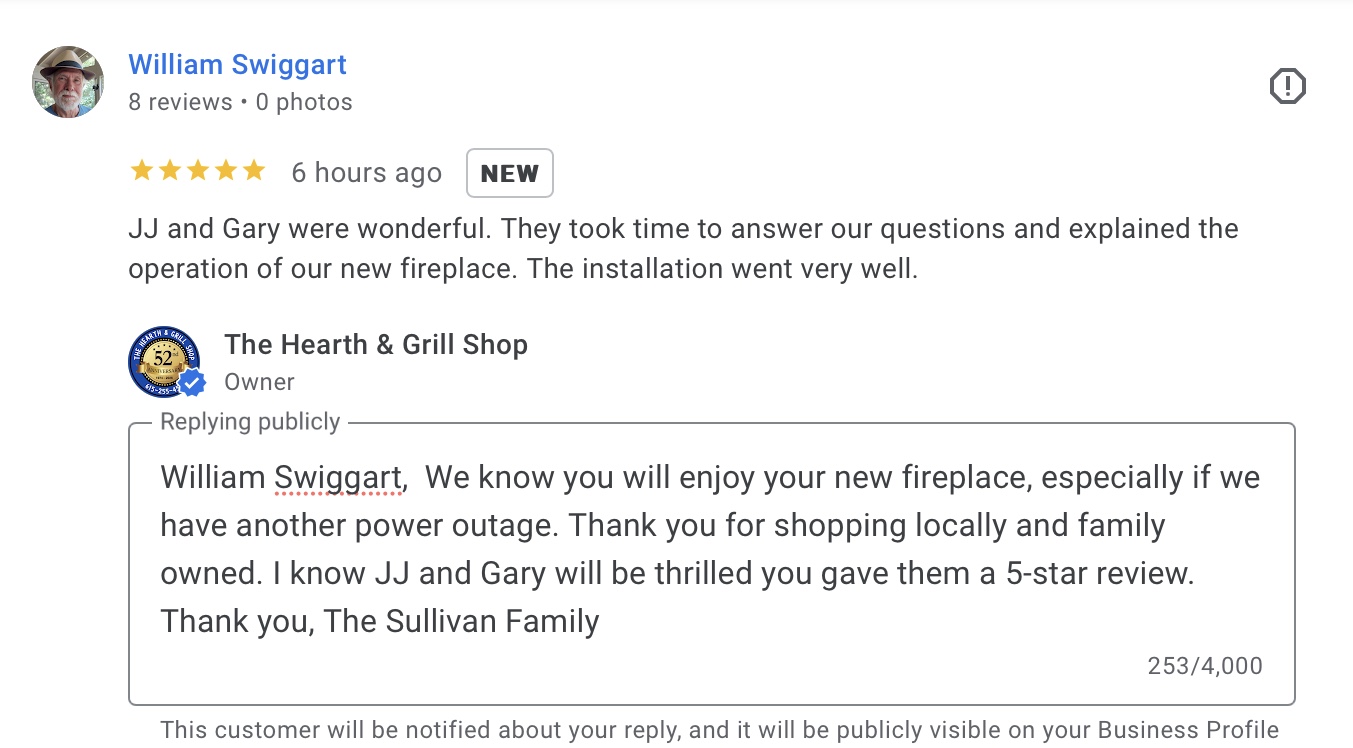
Task: Click the report review flag icon
Action: (1287, 87)
